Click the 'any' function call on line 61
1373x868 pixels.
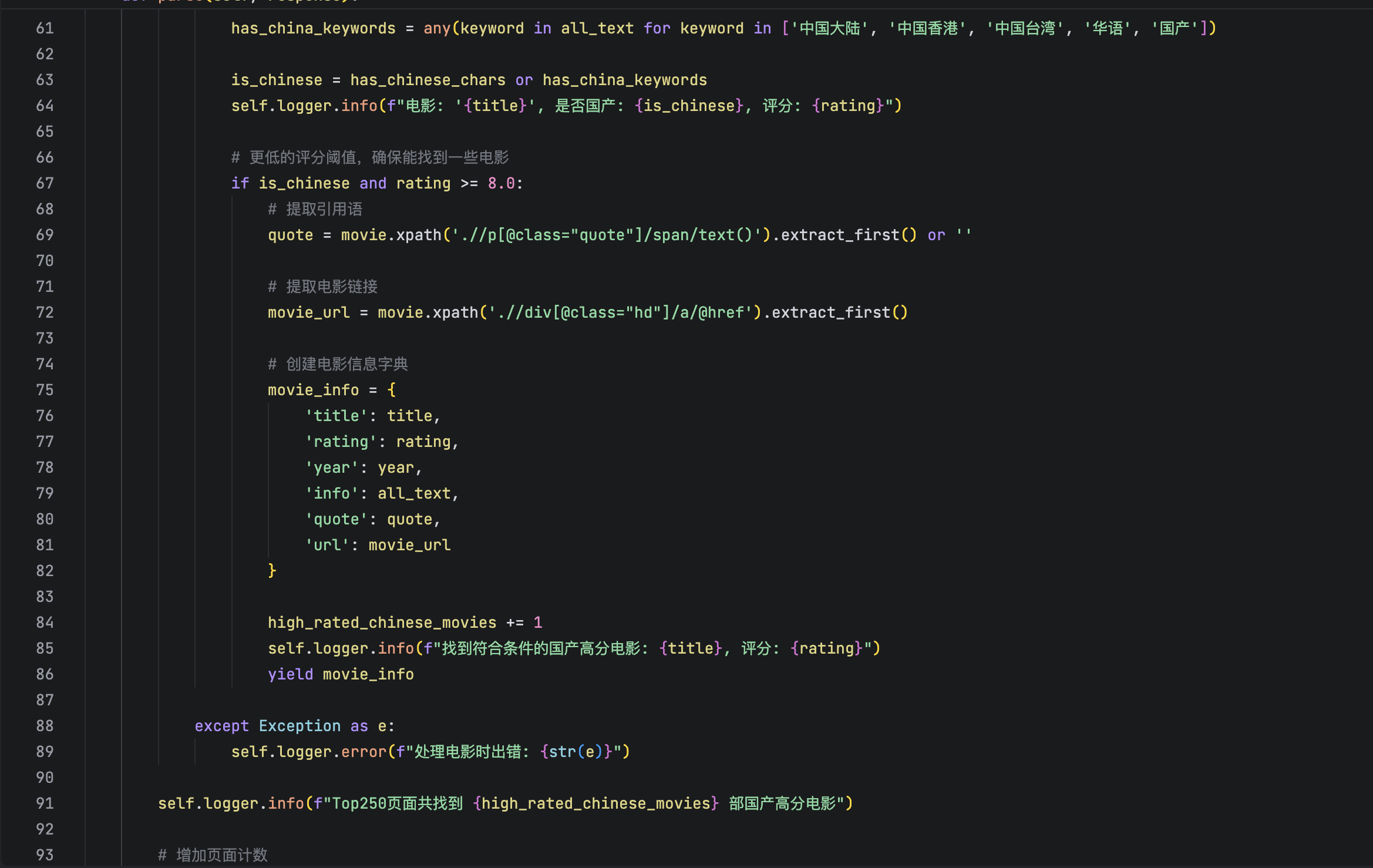[x=437, y=28]
